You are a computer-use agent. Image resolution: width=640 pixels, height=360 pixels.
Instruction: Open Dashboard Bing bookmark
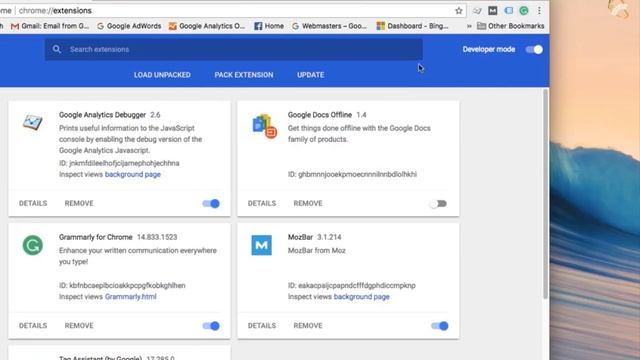click(x=412, y=26)
